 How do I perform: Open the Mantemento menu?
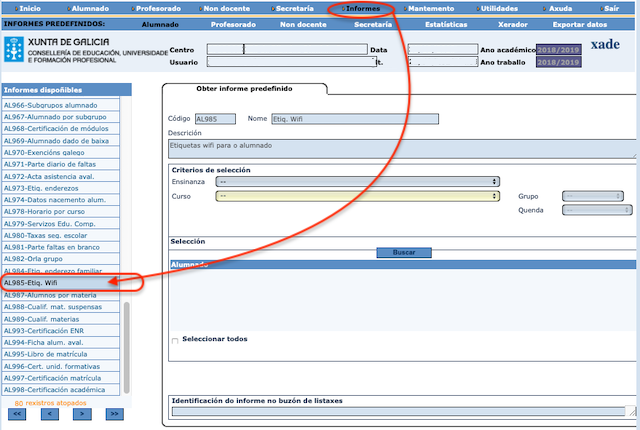(431, 8)
